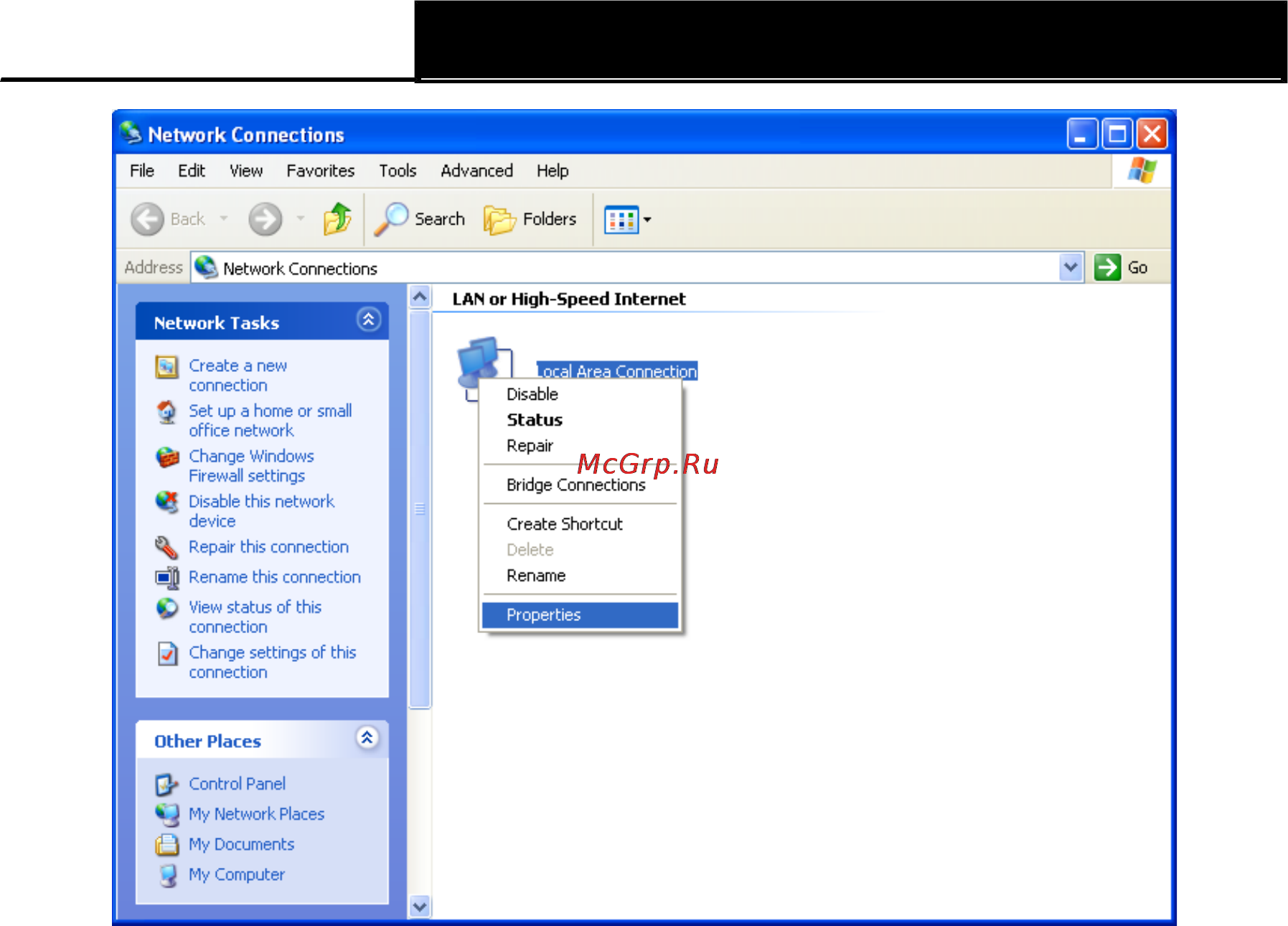Open the Back history dropdown arrow
The height and width of the screenshot is (926, 1288).
pyautogui.click(x=224, y=218)
